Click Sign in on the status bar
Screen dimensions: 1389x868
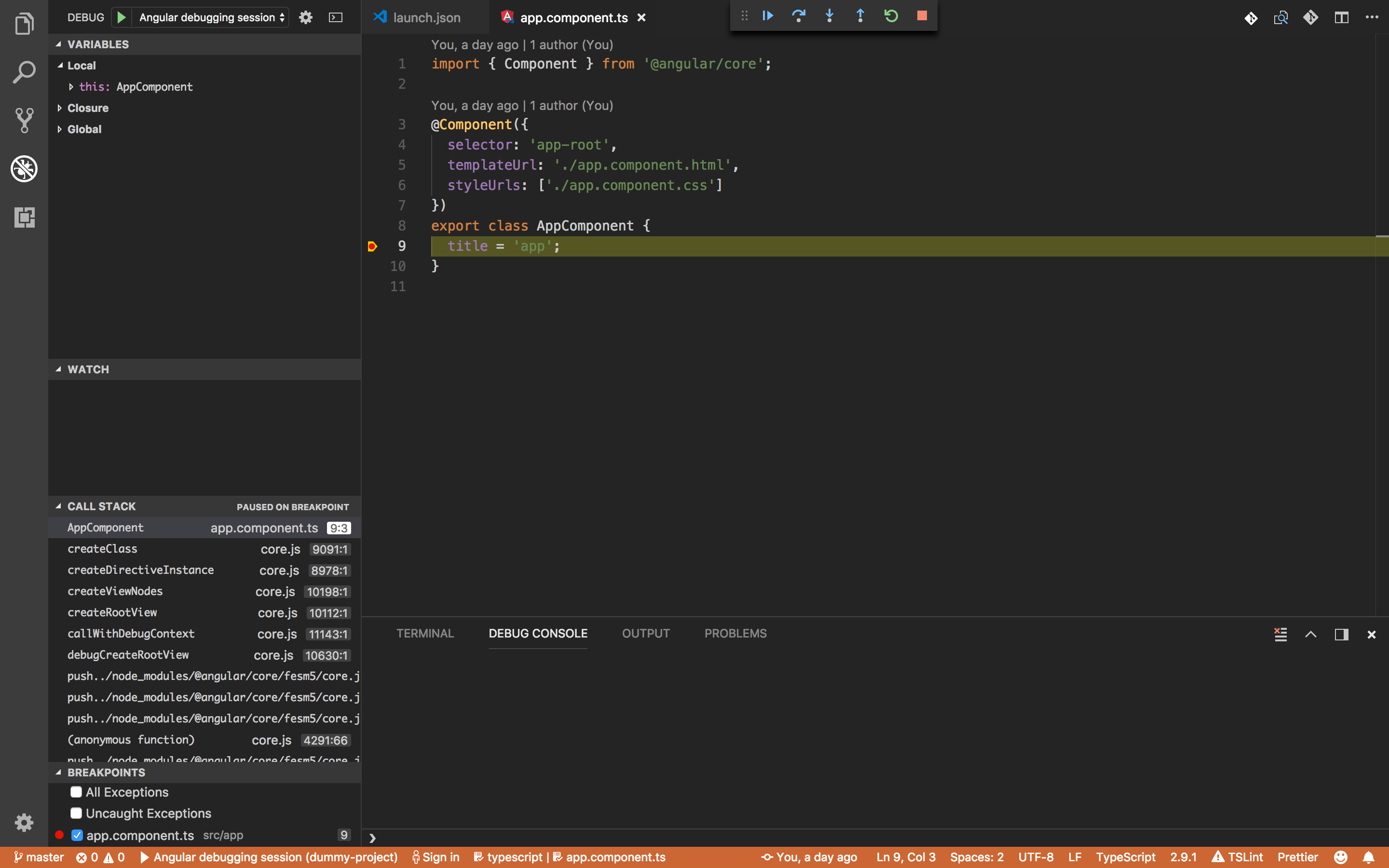[436, 857]
